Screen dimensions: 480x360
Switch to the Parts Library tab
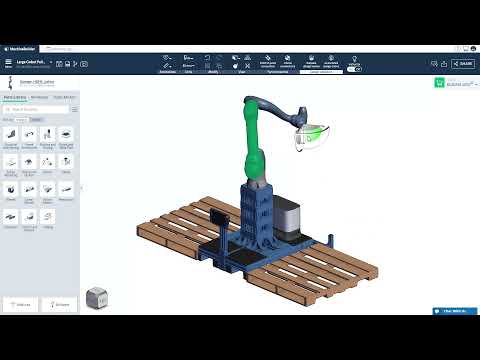[15, 97]
